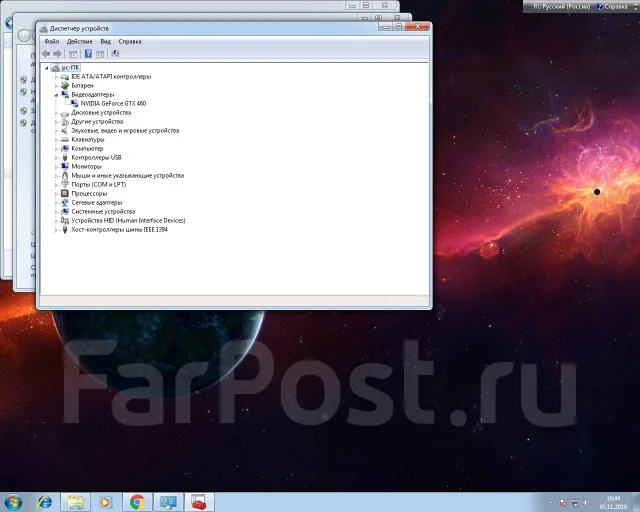Collapse the pc-ПК root node

click(x=47, y=68)
